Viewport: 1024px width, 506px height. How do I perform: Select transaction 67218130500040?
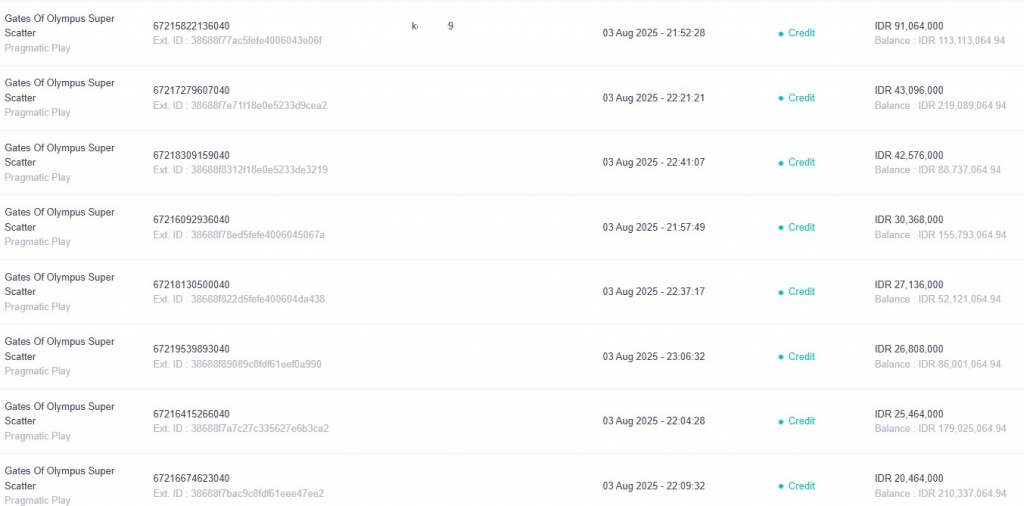(191, 285)
